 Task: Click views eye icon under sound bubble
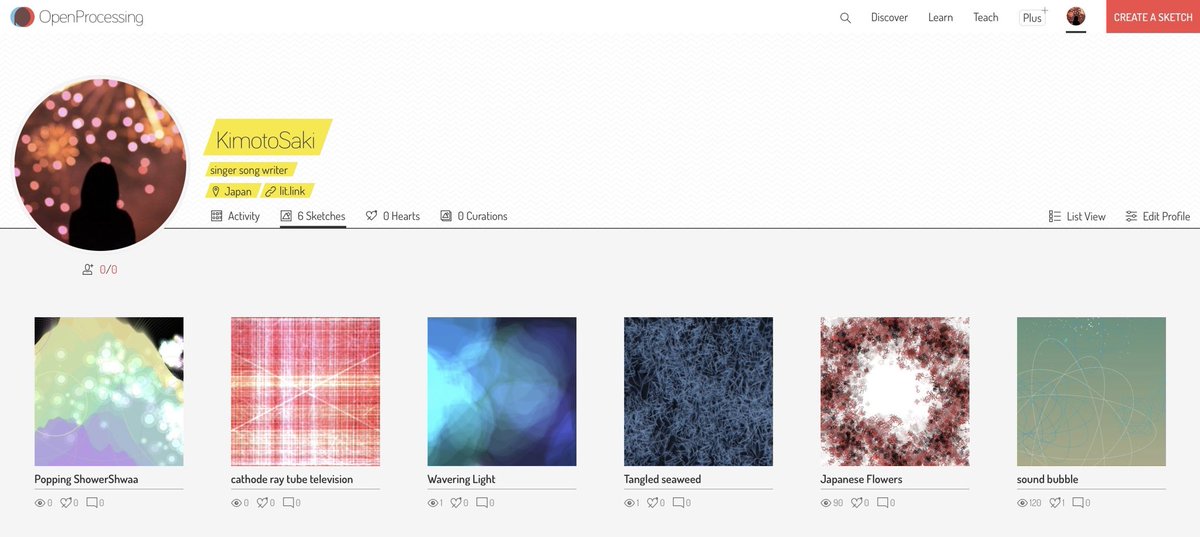1023,503
